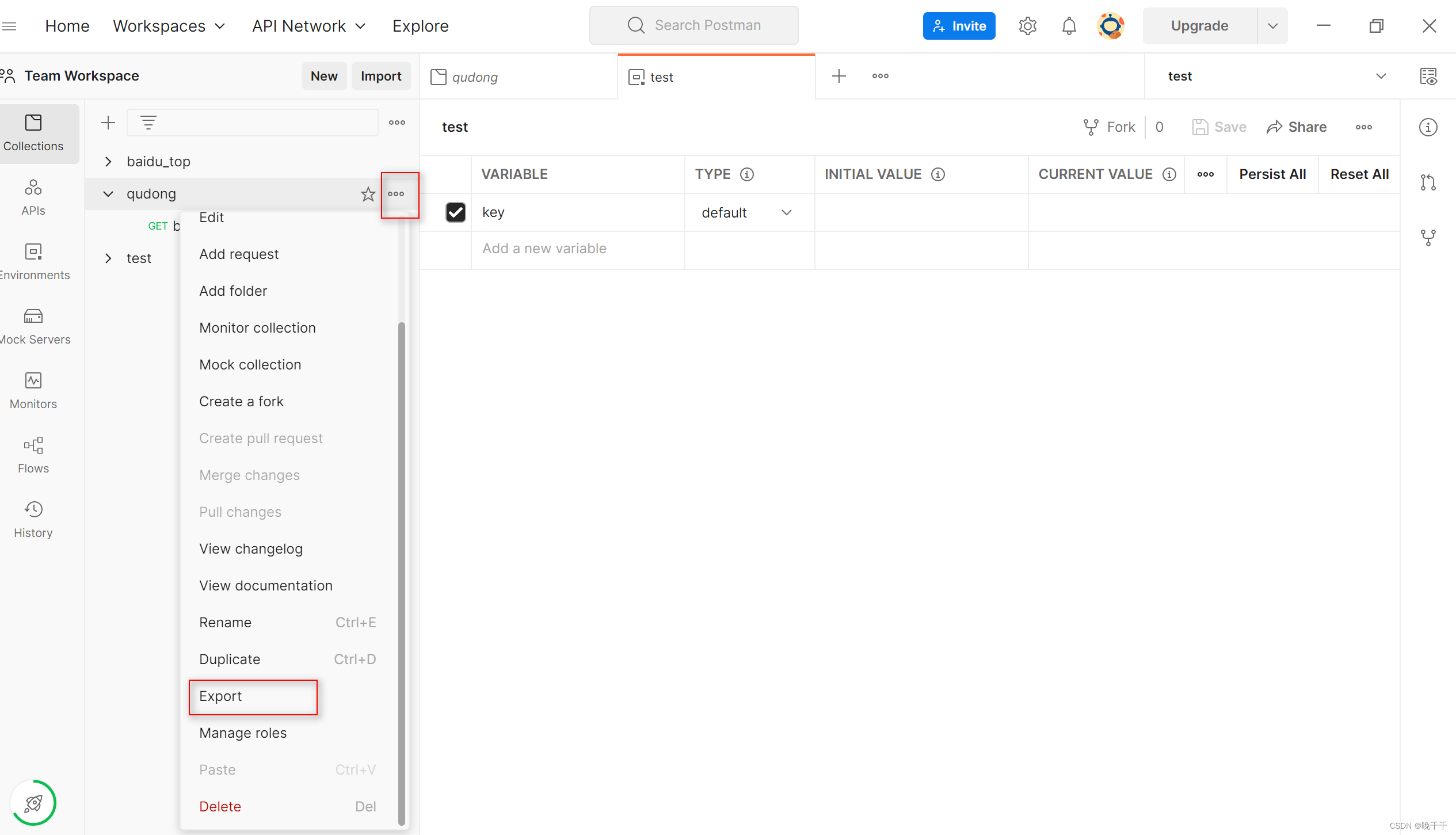Click Reset All
Viewport: 1456px width, 835px height.
(1359, 174)
